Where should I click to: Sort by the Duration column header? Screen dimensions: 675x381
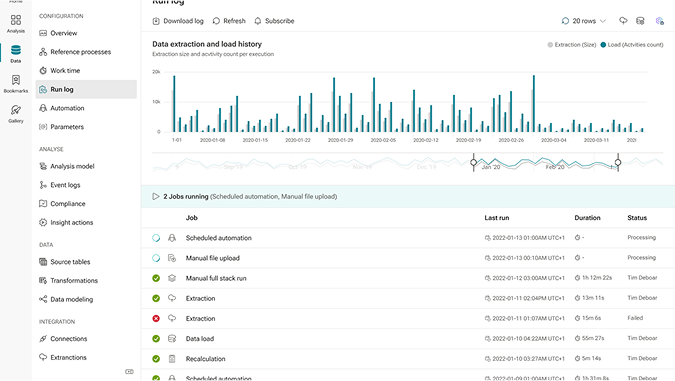pyautogui.click(x=587, y=218)
